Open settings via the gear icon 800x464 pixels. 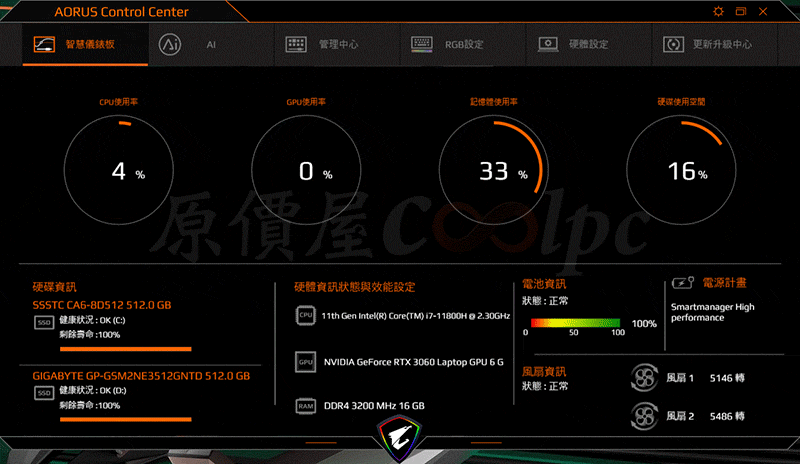[718, 11]
